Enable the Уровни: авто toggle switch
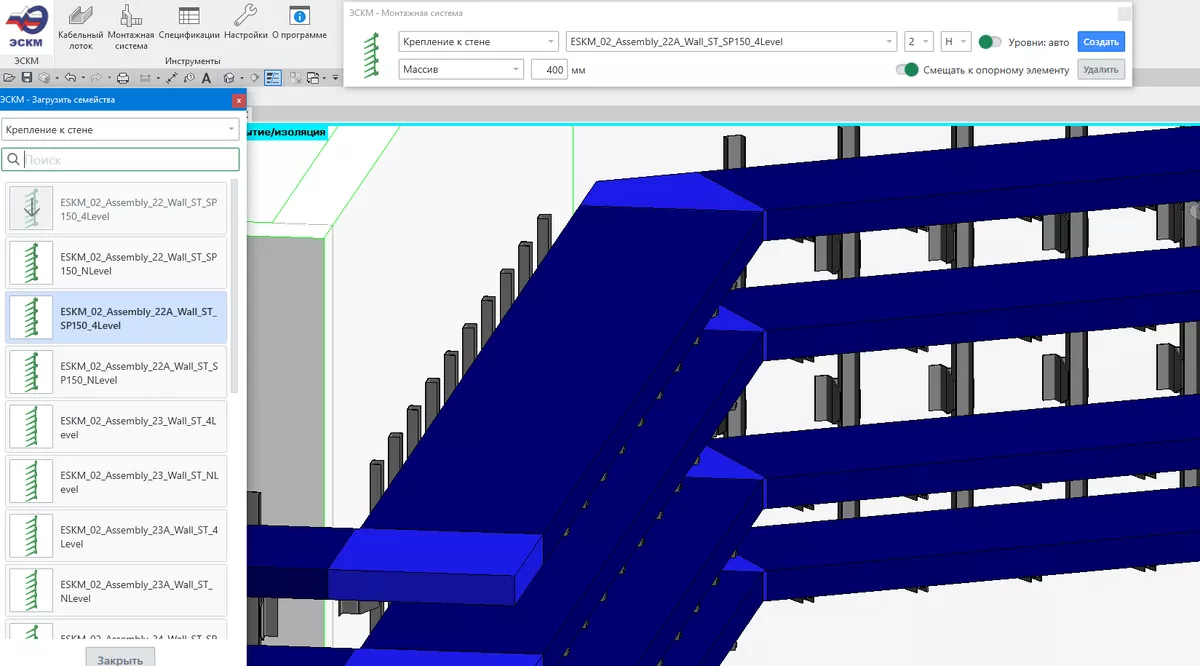Viewport: 1200px width, 666px height. click(988, 41)
